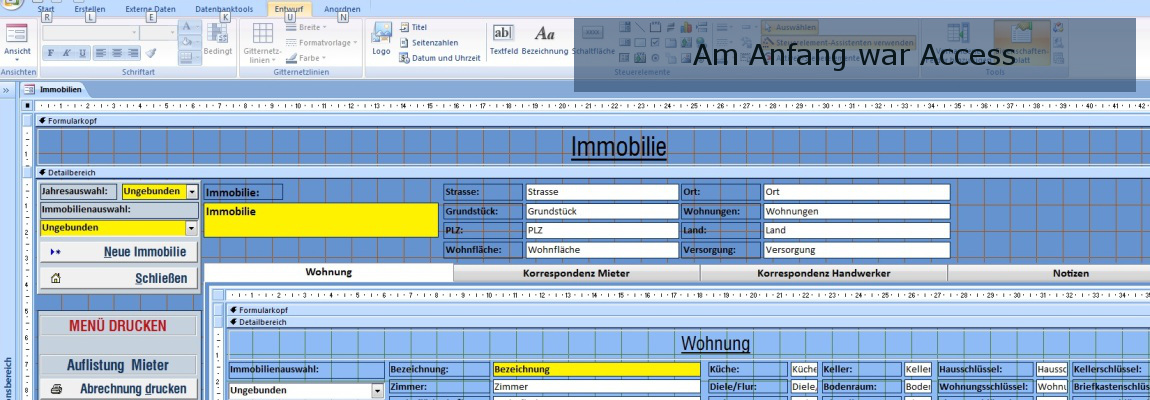Image resolution: width=1150 pixels, height=400 pixels.
Task: Expand the Jahresauswahl combo box
Action: [x=192, y=192]
